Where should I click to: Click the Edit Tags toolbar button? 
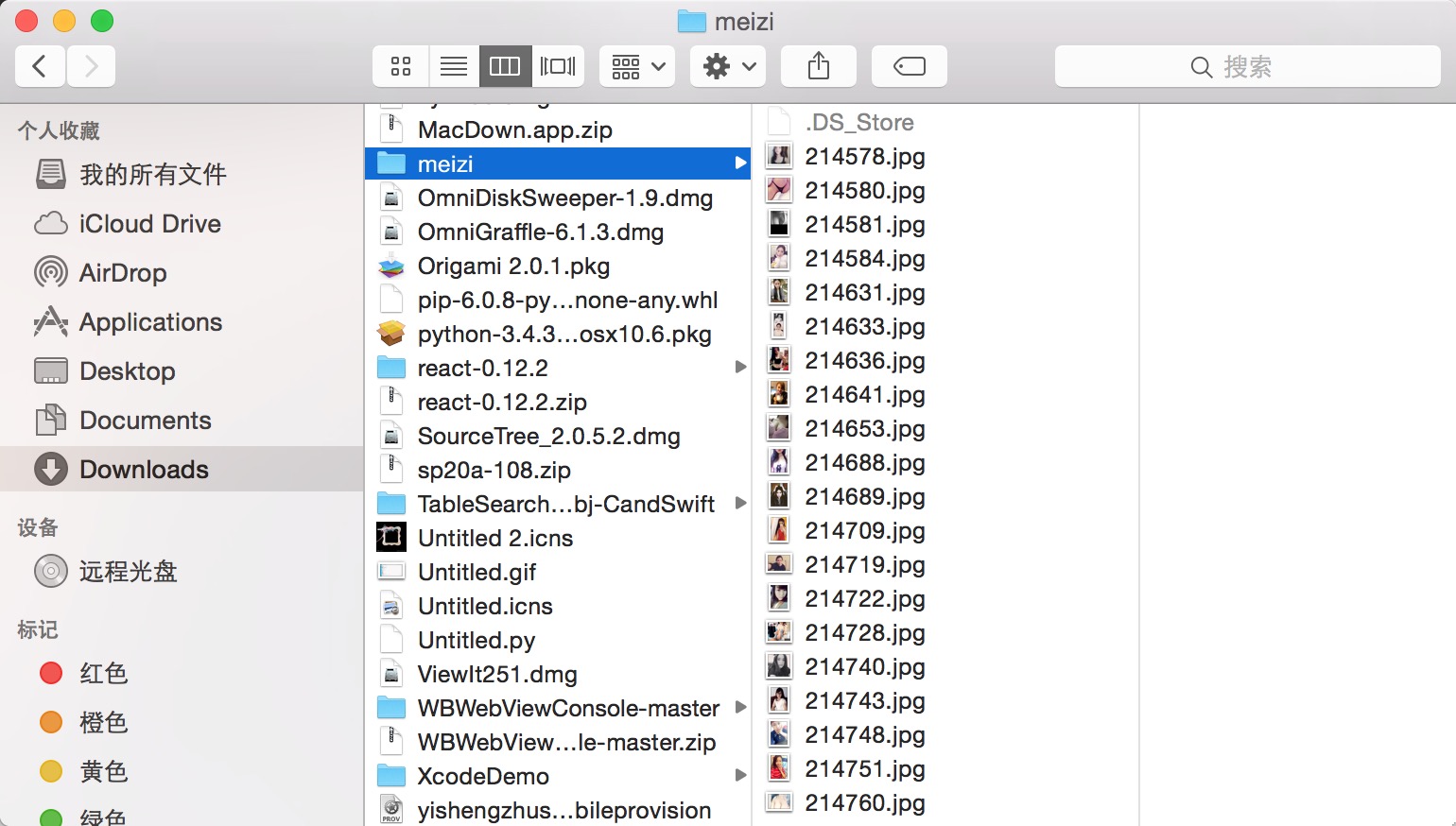[x=910, y=66]
